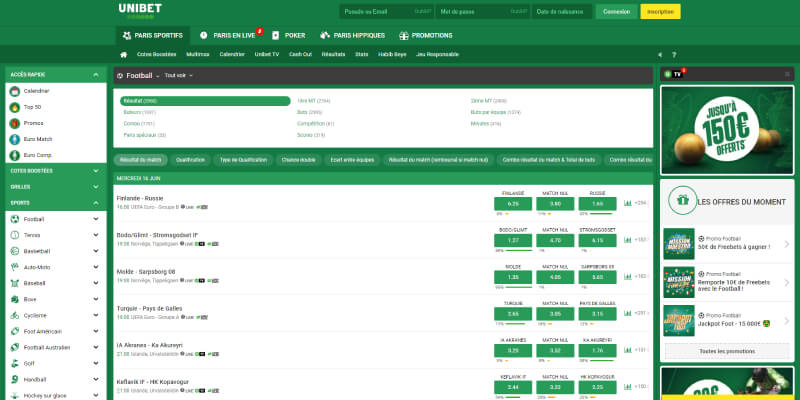Open the Promotions tab
This screenshot has width=800, height=400.
click(426, 36)
